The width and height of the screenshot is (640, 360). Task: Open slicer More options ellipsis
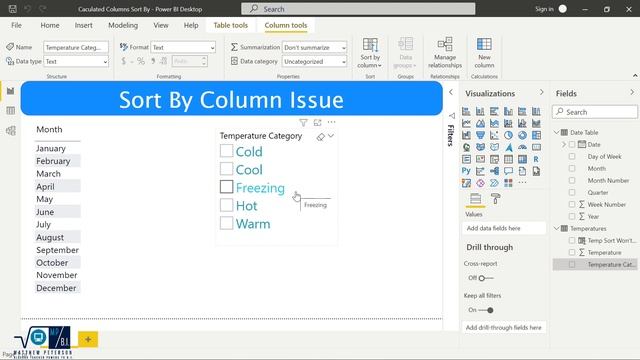pos(331,122)
